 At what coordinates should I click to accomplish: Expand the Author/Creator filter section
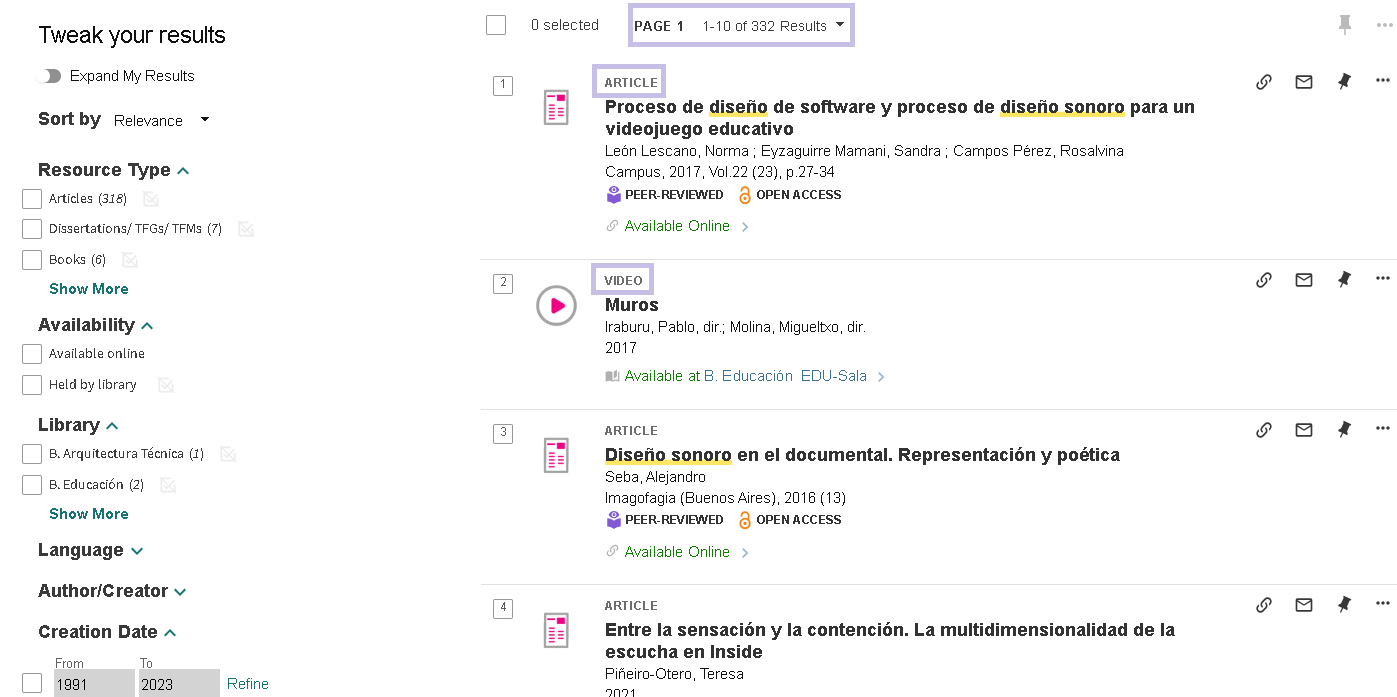(x=112, y=591)
